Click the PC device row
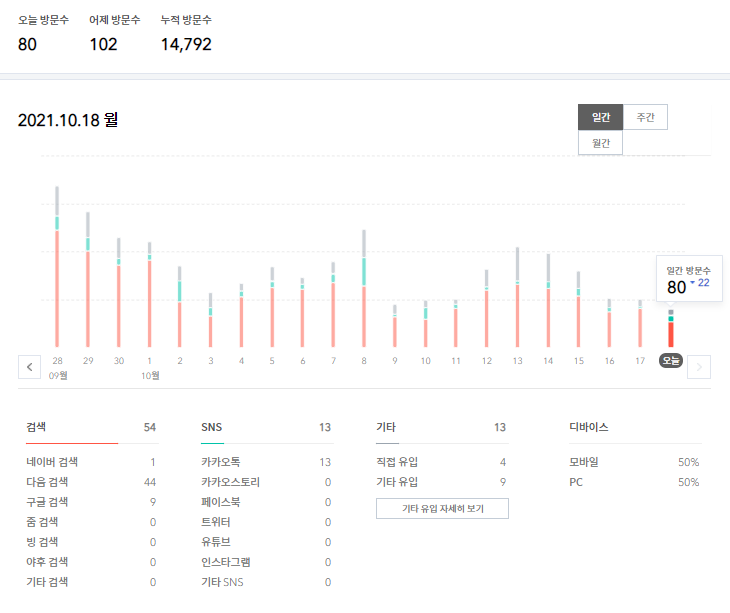This screenshot has width=730, height=613. point(635,482)
